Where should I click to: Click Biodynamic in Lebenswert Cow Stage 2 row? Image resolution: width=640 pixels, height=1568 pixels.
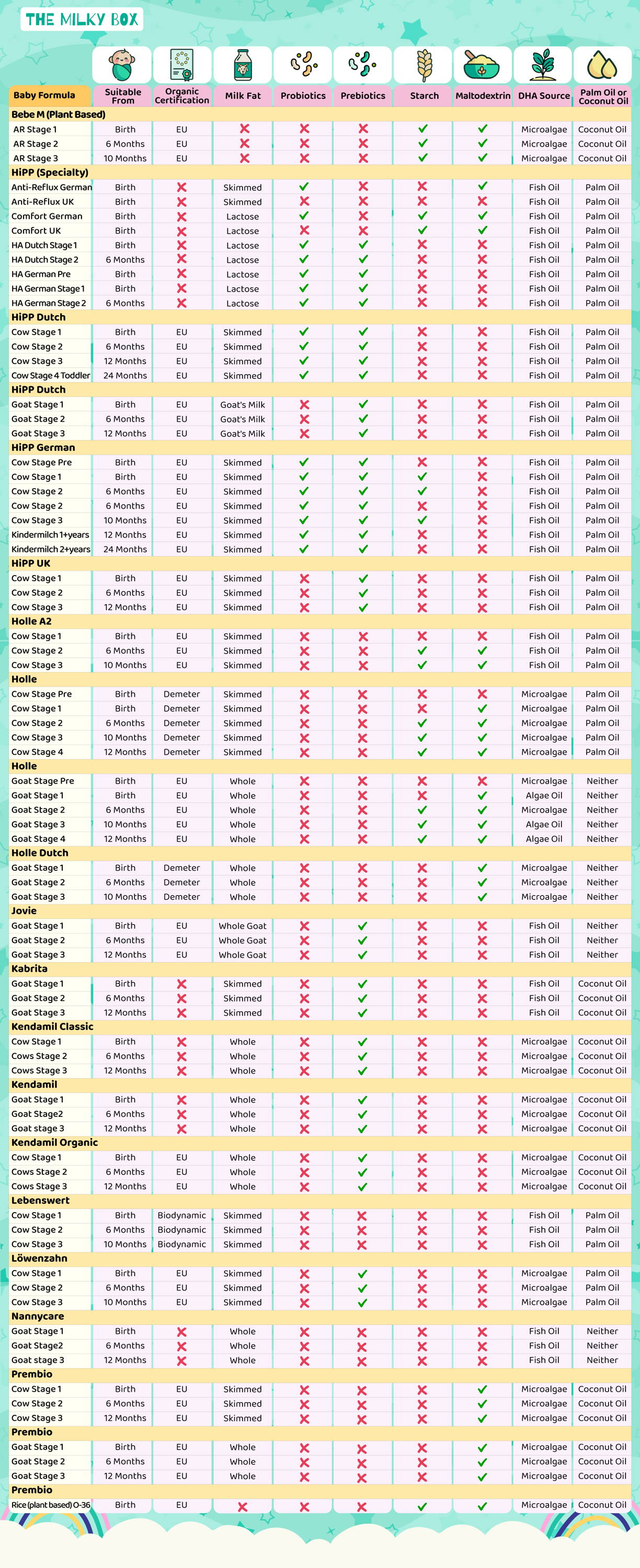click(x=181, y=1229)
